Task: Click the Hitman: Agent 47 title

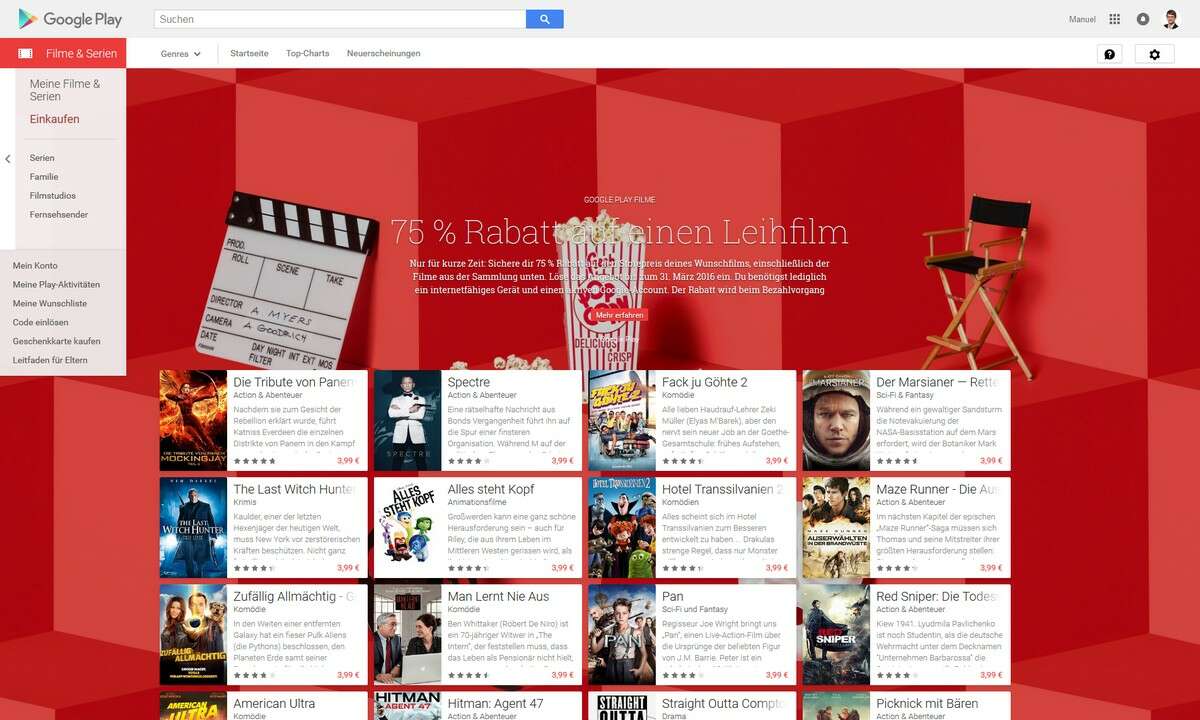Action: pos(496,703)
